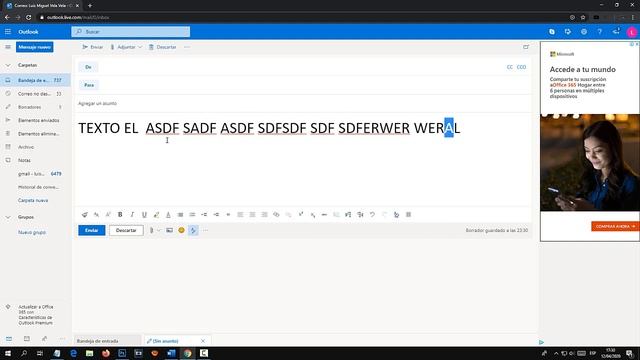Viewport: 640px width, 360px height.
Task: Open the emoji picker
Action: click(x=181, y=230)
